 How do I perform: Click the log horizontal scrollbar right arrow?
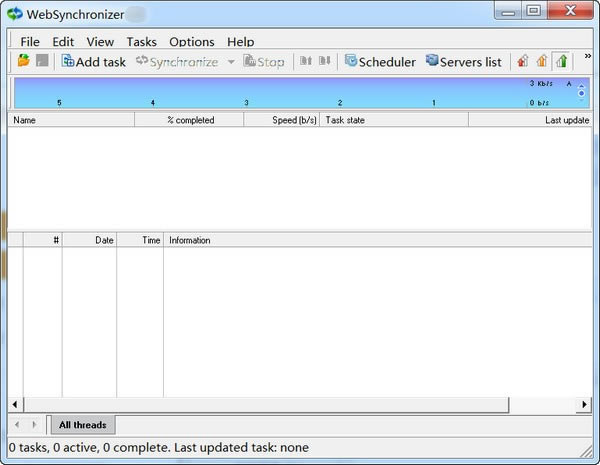click(584, 404)
